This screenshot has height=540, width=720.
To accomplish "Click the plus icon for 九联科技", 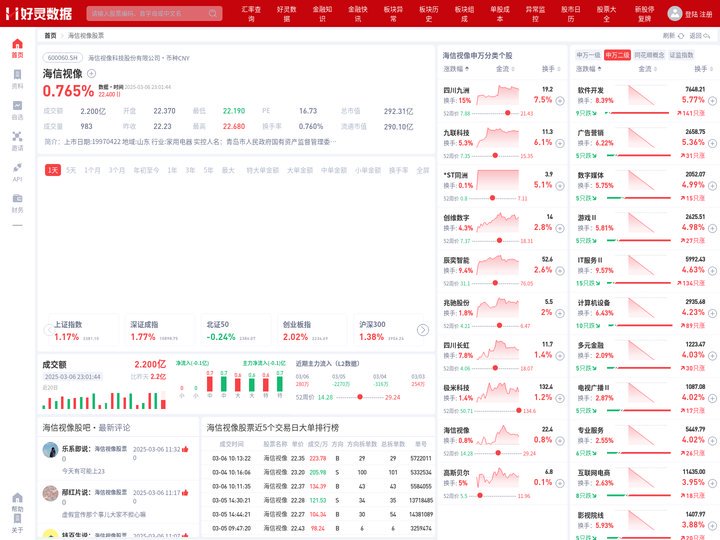I will 560,143.
